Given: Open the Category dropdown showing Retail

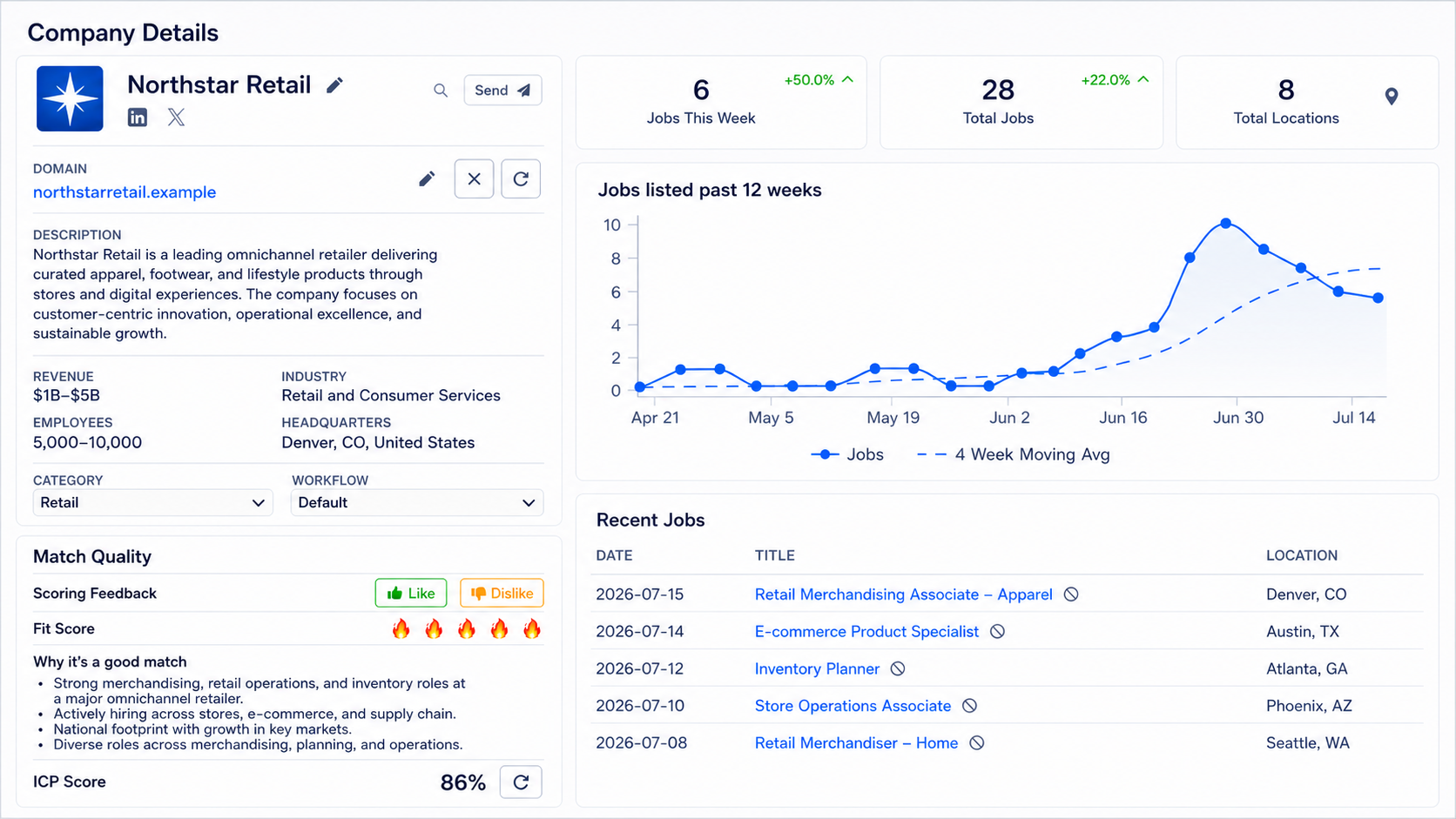Looking at the screenshot, I should pyautogui.click(x=153, y=503).
